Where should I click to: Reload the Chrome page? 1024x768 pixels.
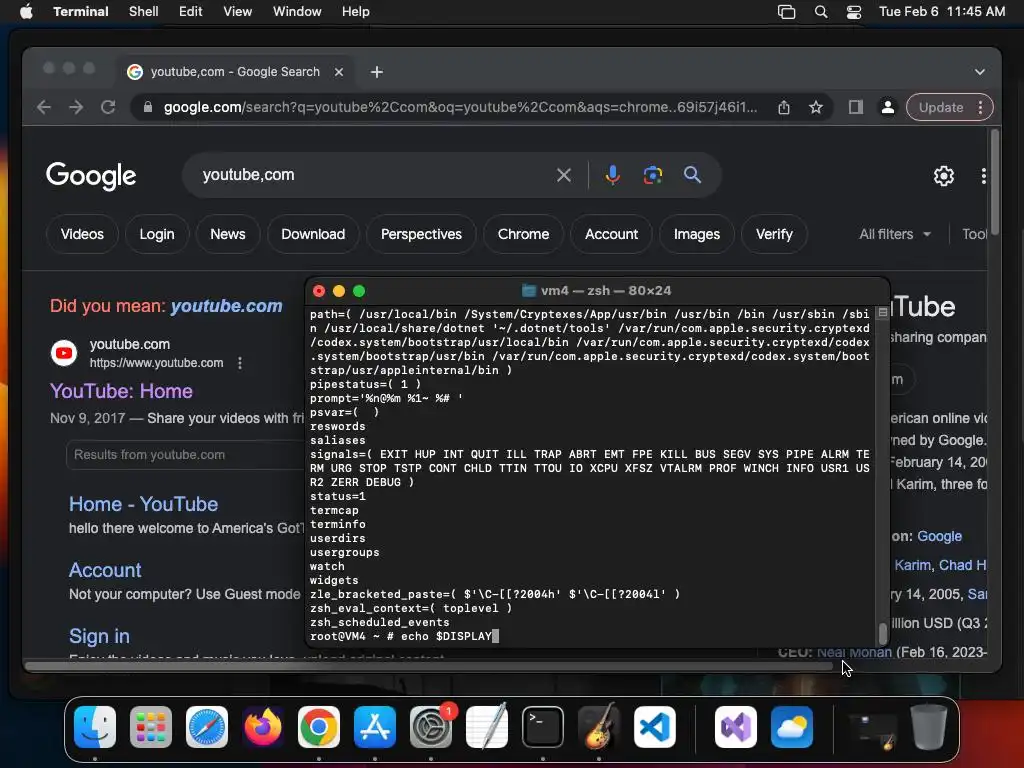108,107
